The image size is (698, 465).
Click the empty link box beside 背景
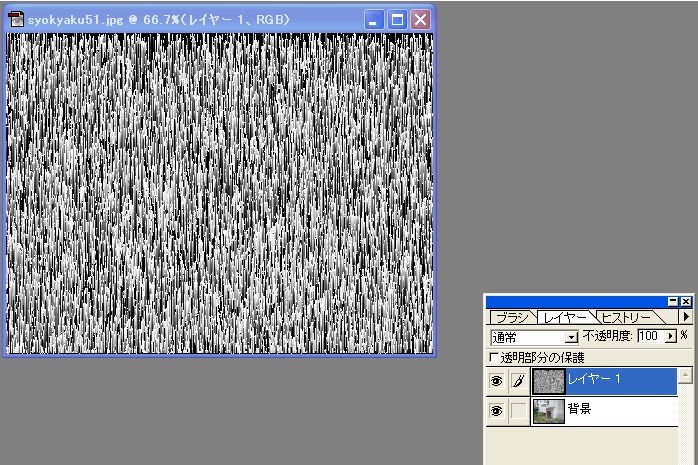[517, 411]
